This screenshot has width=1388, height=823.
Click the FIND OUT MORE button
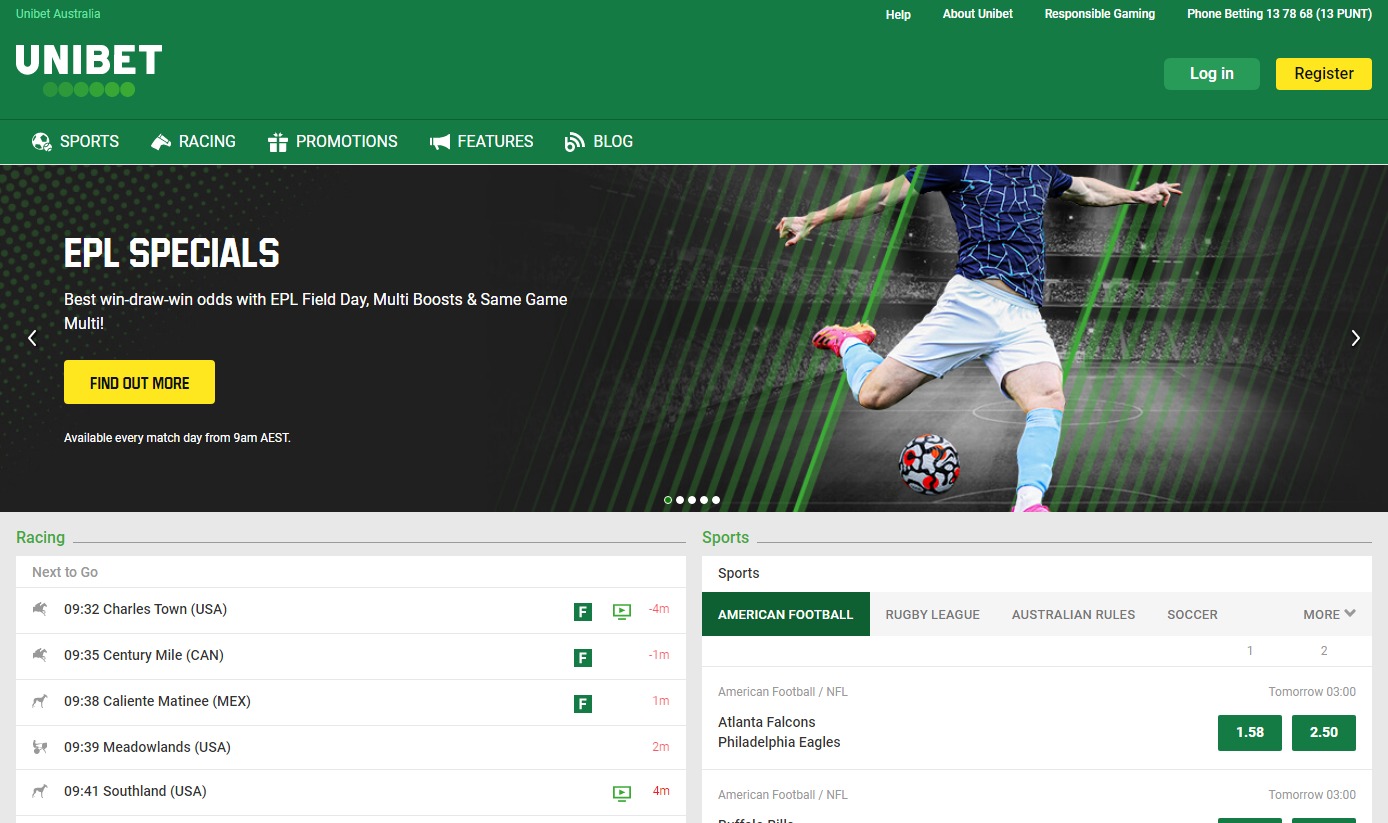point(139,382)
